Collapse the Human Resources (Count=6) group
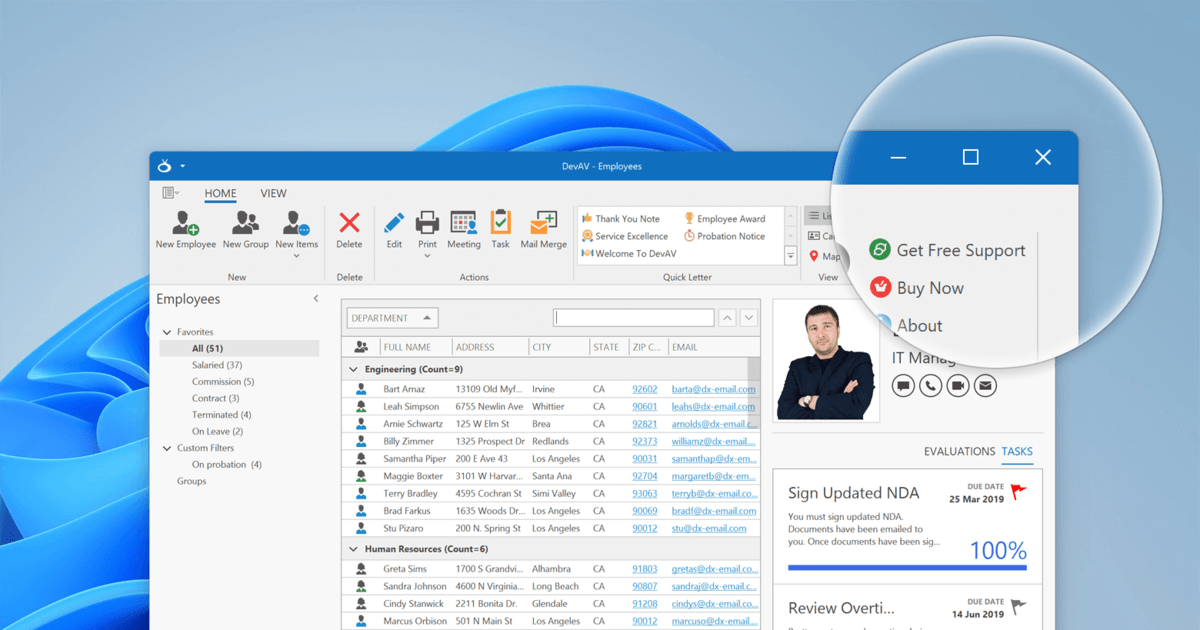This screenshot has height=630, width=1200. point(353,549)
